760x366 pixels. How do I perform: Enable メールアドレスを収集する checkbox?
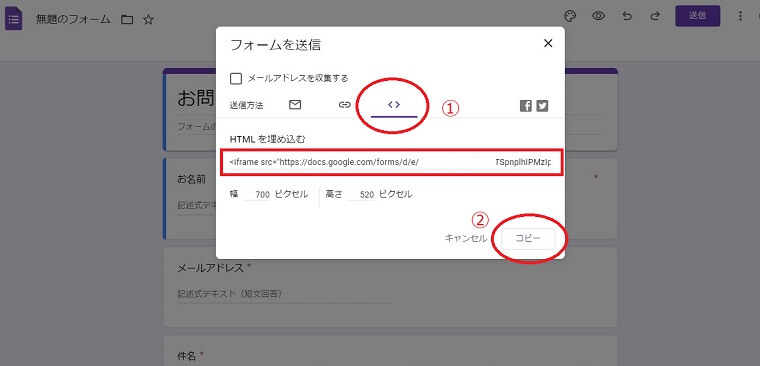pyautogui.click(x=236, y=79)
